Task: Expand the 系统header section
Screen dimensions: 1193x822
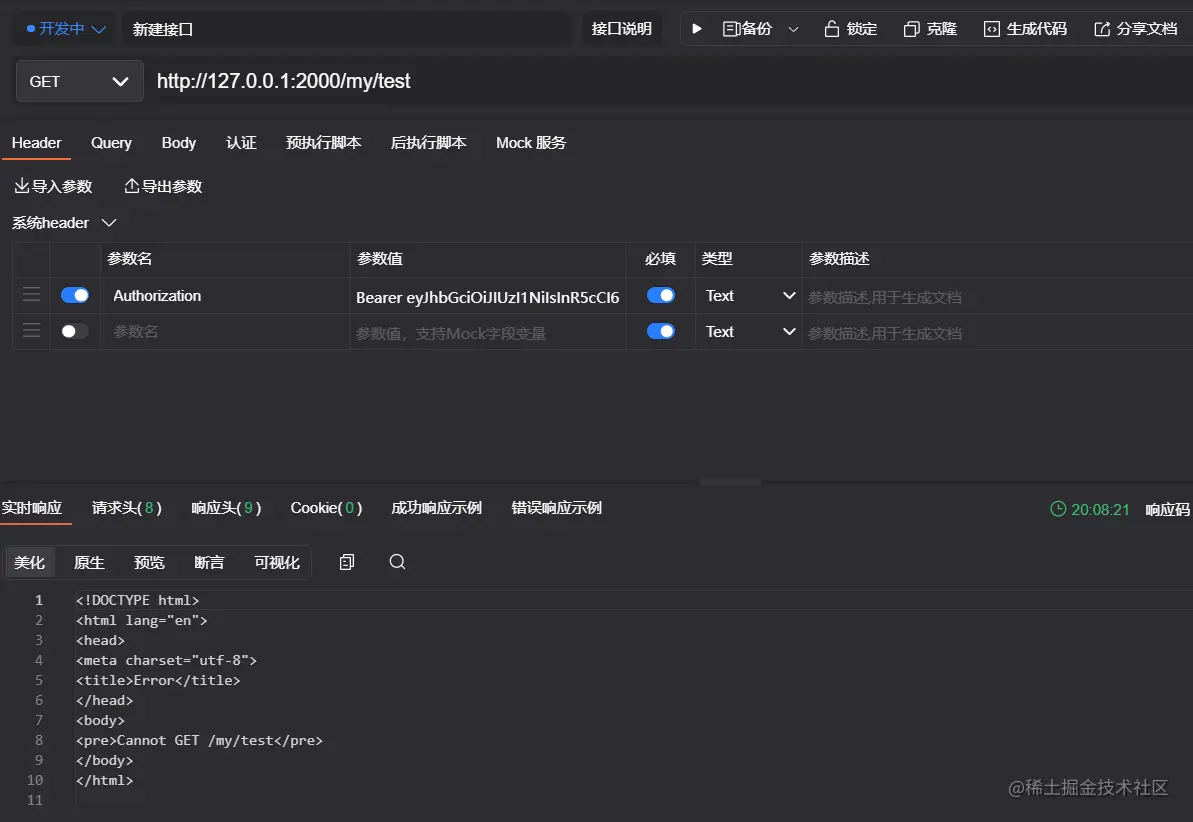Action: [x=64, y=223]
